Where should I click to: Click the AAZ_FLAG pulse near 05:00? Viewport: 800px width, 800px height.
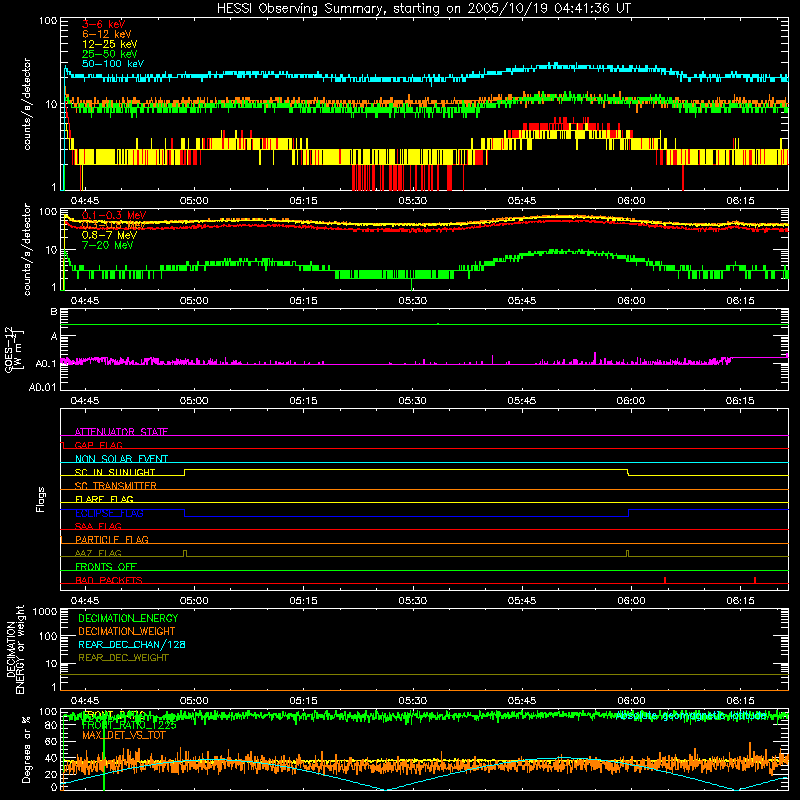(x=185, y=553)
